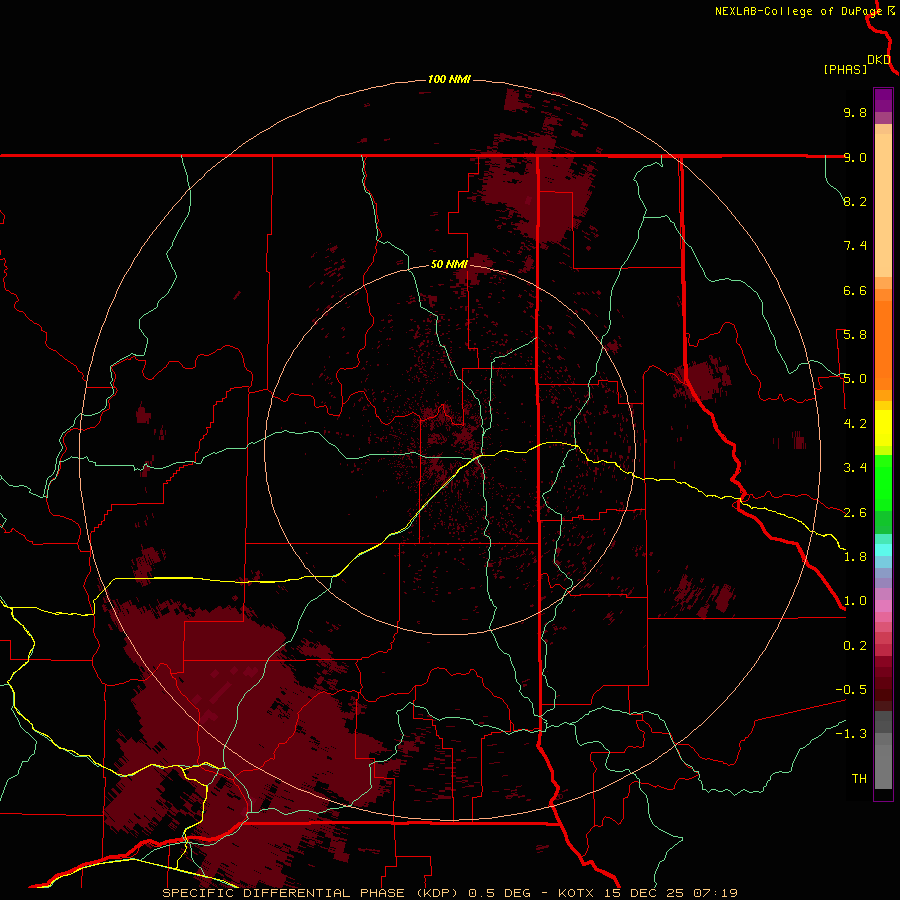Click the 9.0 value on the scale
The height and width of the screenshot is (900, 900).
(x=855, y=157)
